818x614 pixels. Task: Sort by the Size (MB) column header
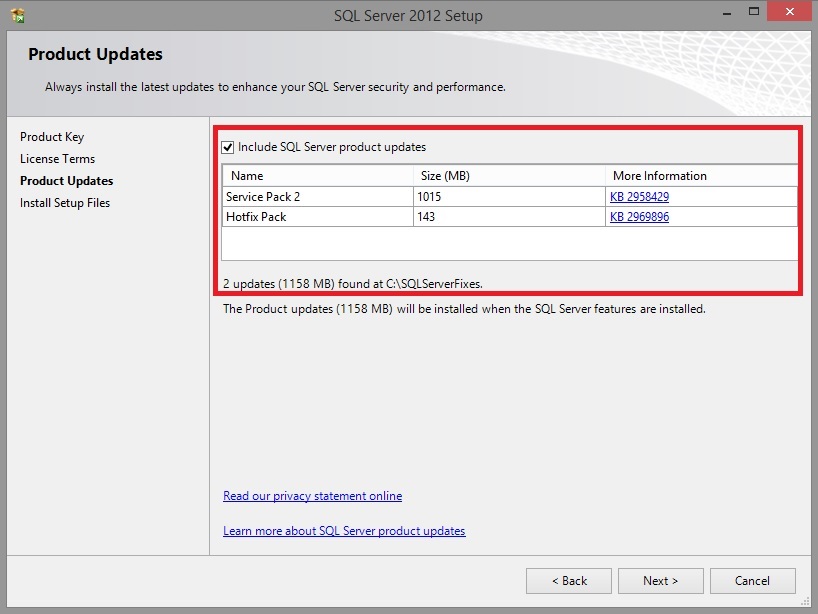(x=509, y=176)
